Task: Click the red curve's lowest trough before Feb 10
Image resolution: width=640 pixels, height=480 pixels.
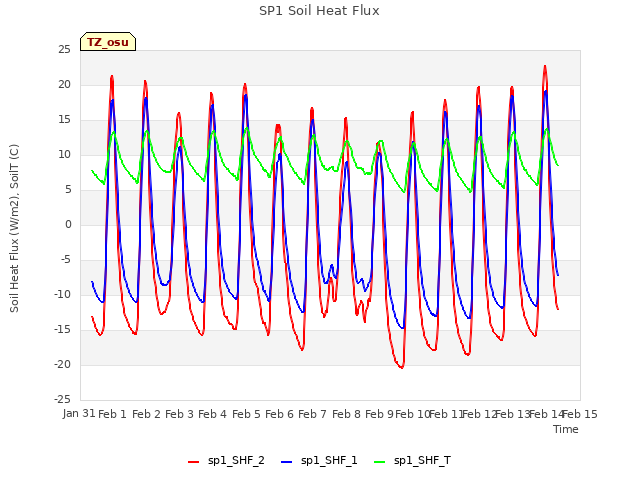Action: click(x=402, y=367)
